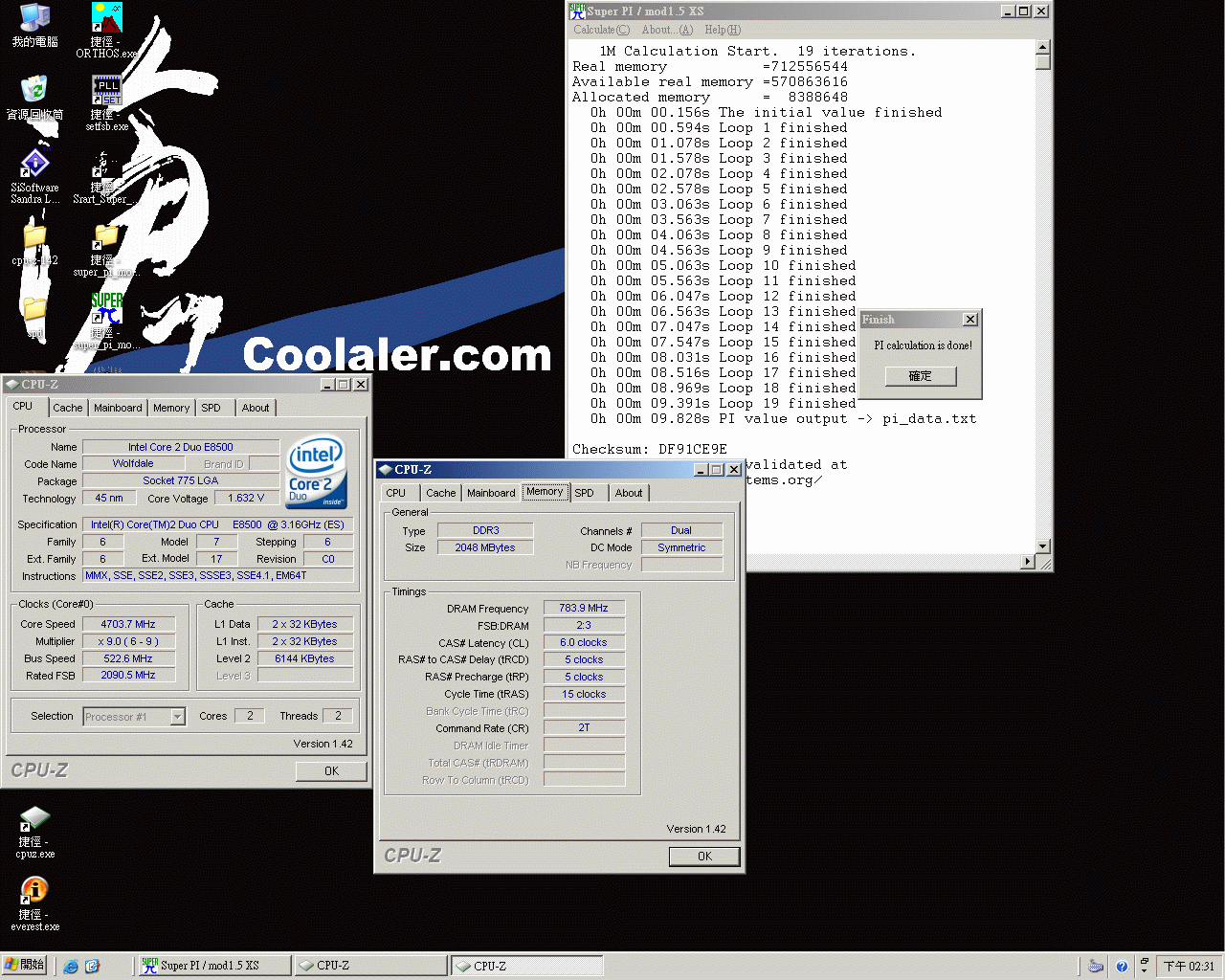The height and width of the screenshot is (980, 1225).
Task: Click the Socket 775 LGA package value
Action: (181, 480)
